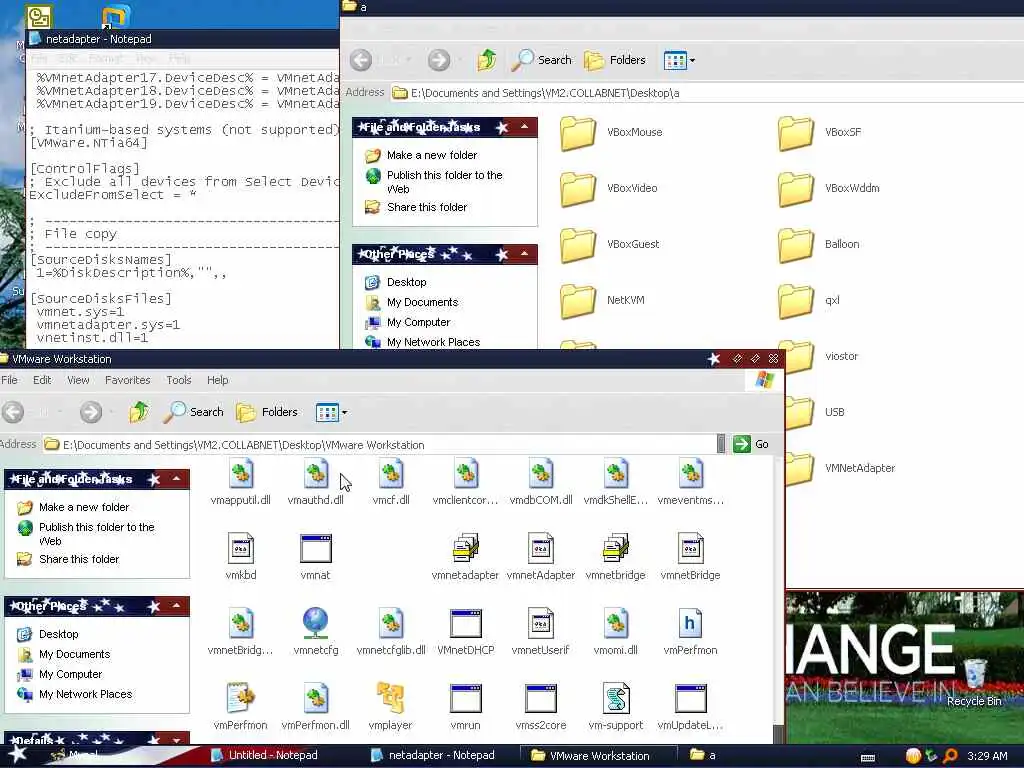Click Up folder in VMware Workstation window
Screen dimensions: 1024x768
pyautogui.click(x=138, y=412)
